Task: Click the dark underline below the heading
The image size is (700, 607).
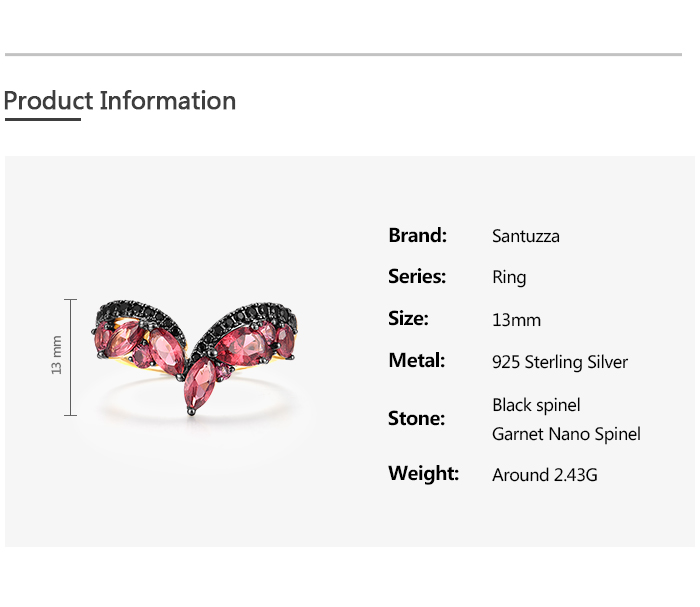Action: point(42,120)
